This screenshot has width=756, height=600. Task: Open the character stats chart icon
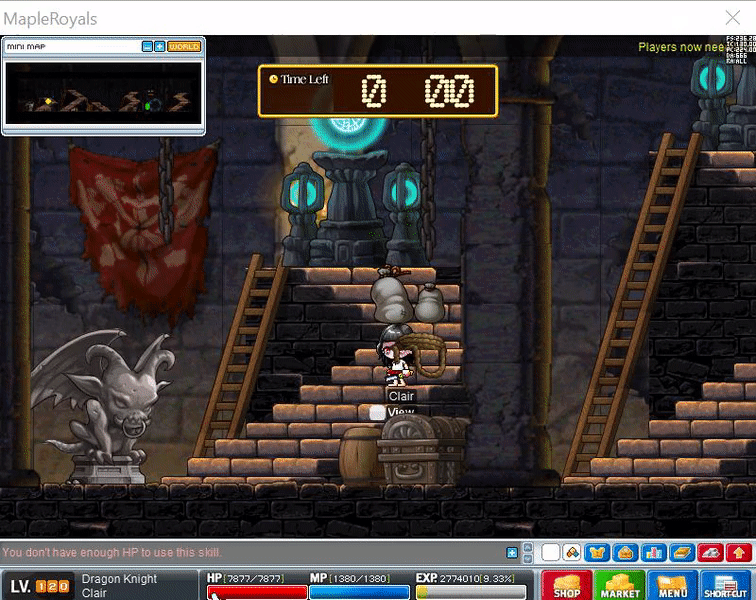654,553
